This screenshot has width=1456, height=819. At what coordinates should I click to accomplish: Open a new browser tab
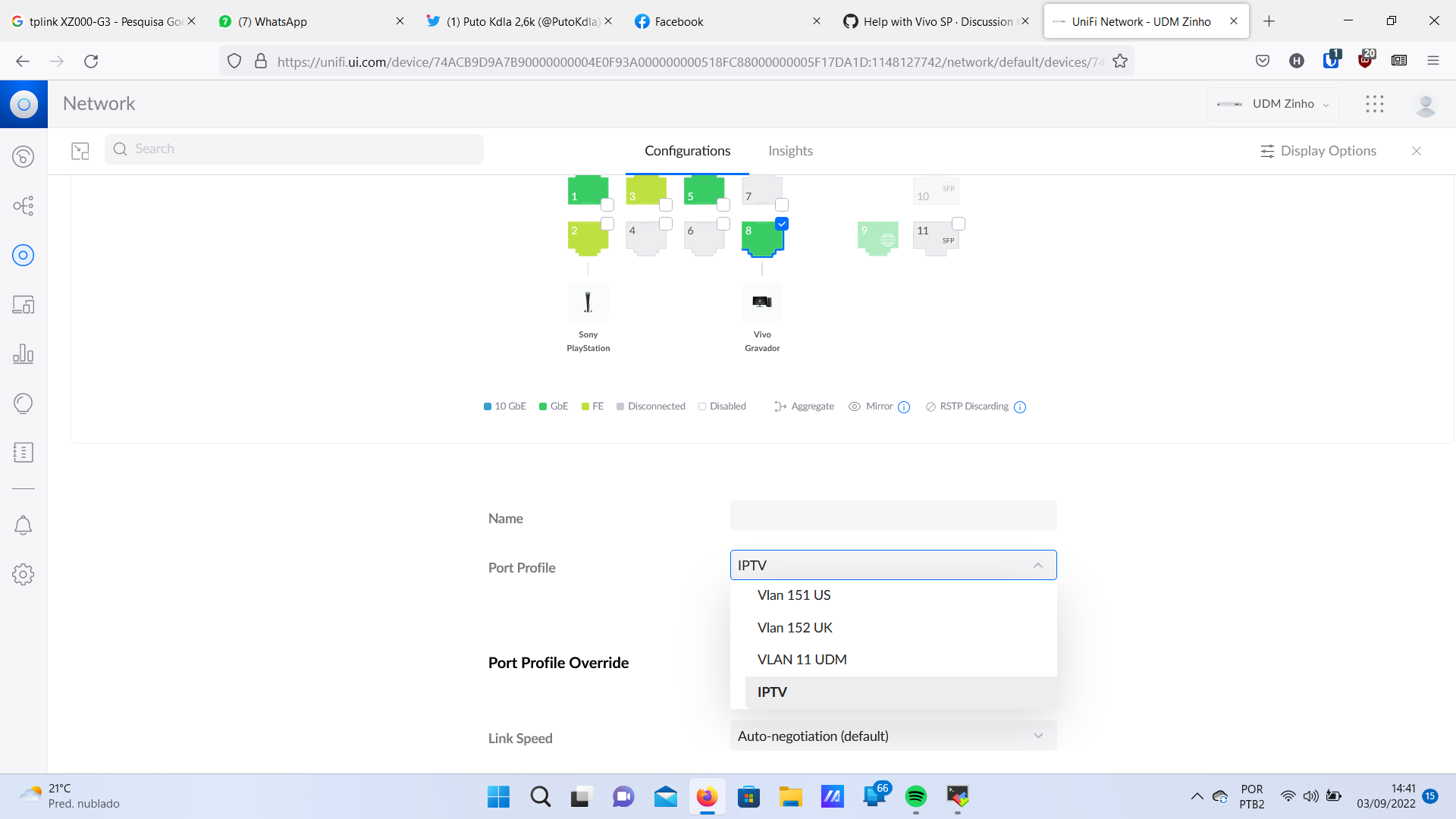pyautogui.click(x=1269, y=21)
